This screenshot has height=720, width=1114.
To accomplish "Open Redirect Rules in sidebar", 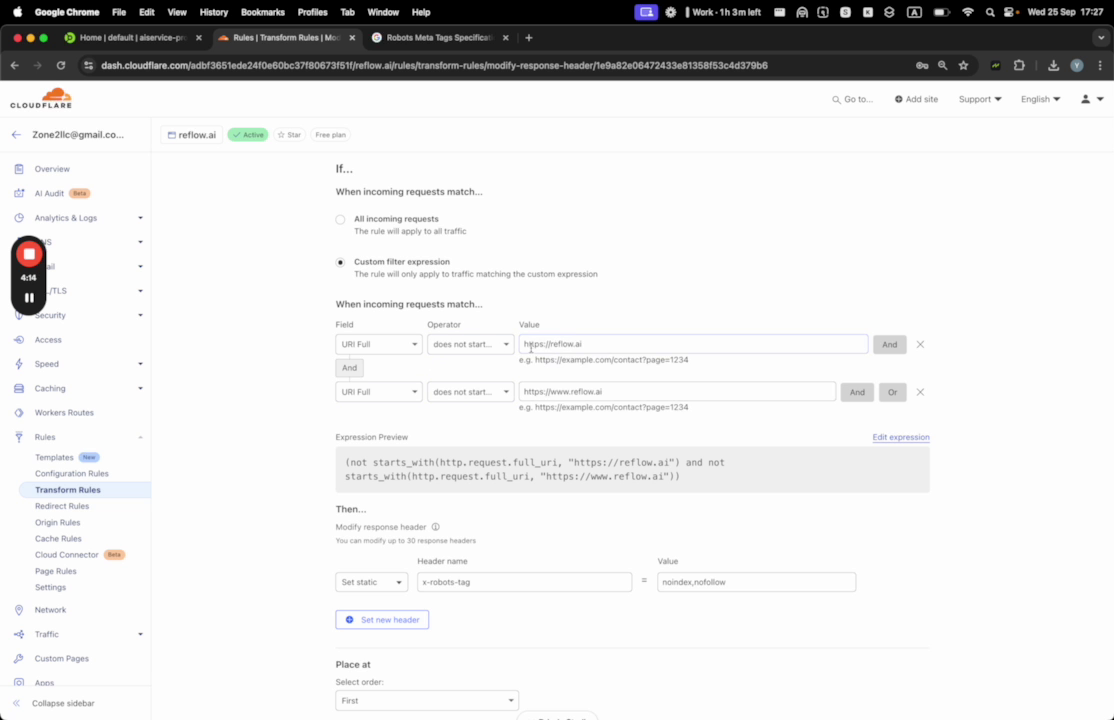I will [62, 506].
